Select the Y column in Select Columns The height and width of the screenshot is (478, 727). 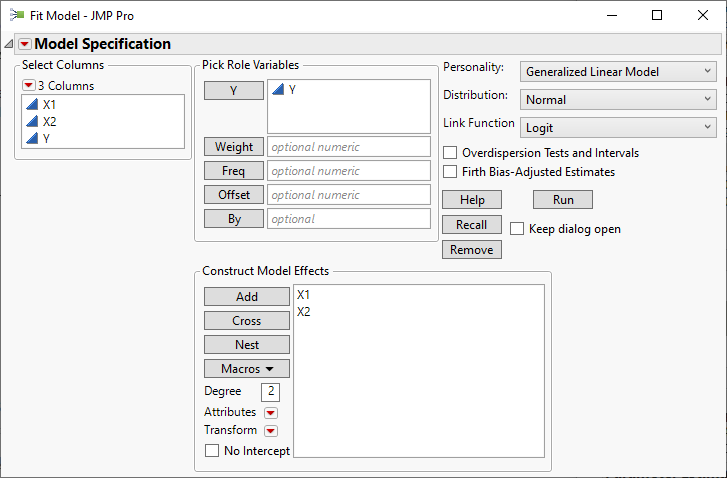click(x=47, y=138)
